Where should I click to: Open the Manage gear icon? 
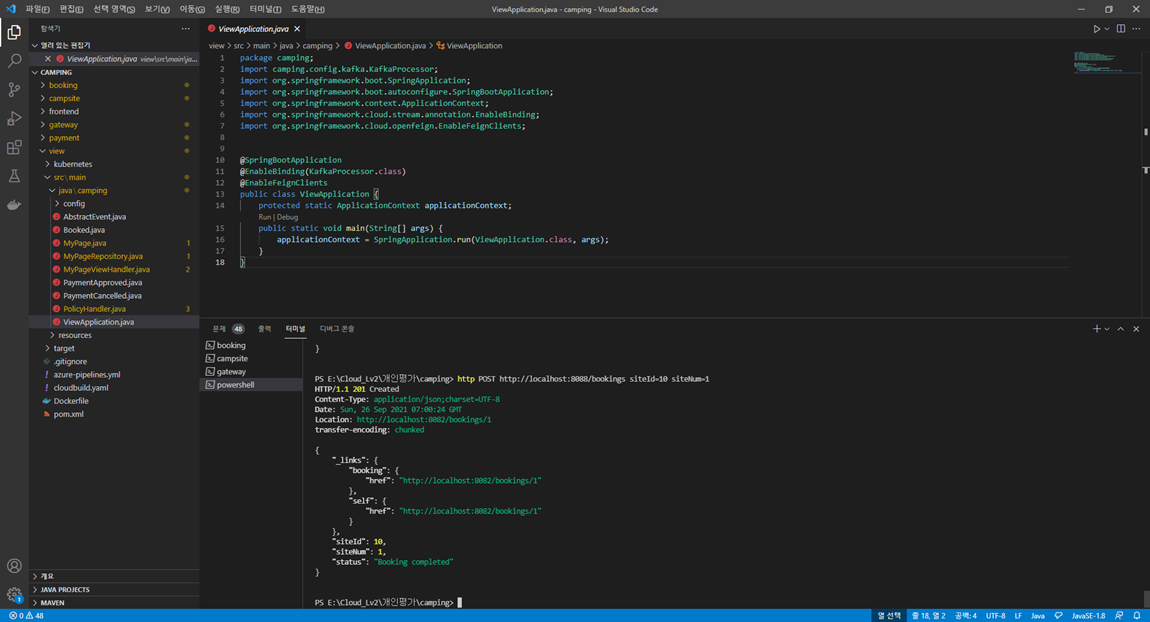click(x=14, y=595)
